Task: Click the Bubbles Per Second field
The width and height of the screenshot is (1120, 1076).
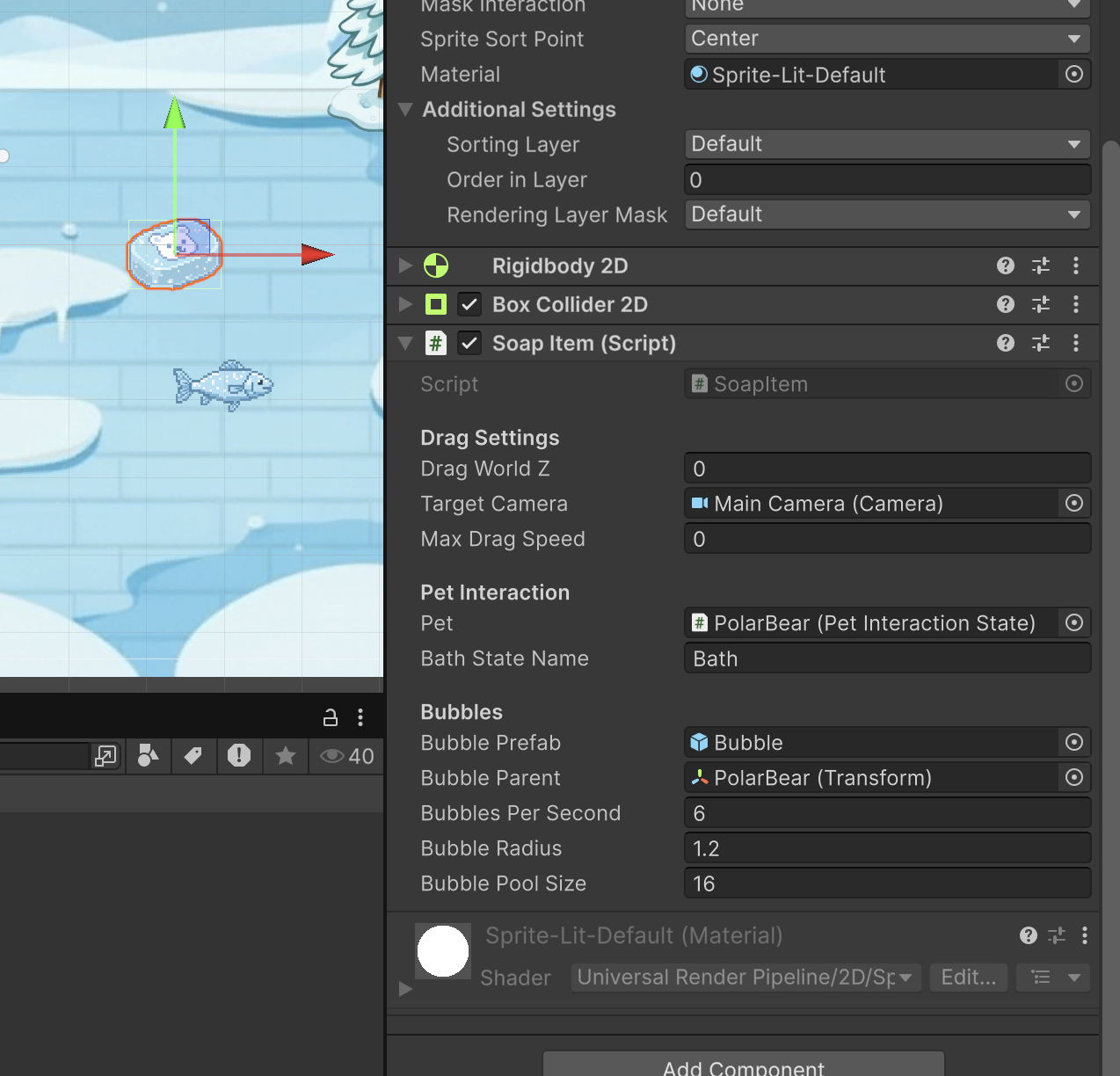Action: [887, 812]
